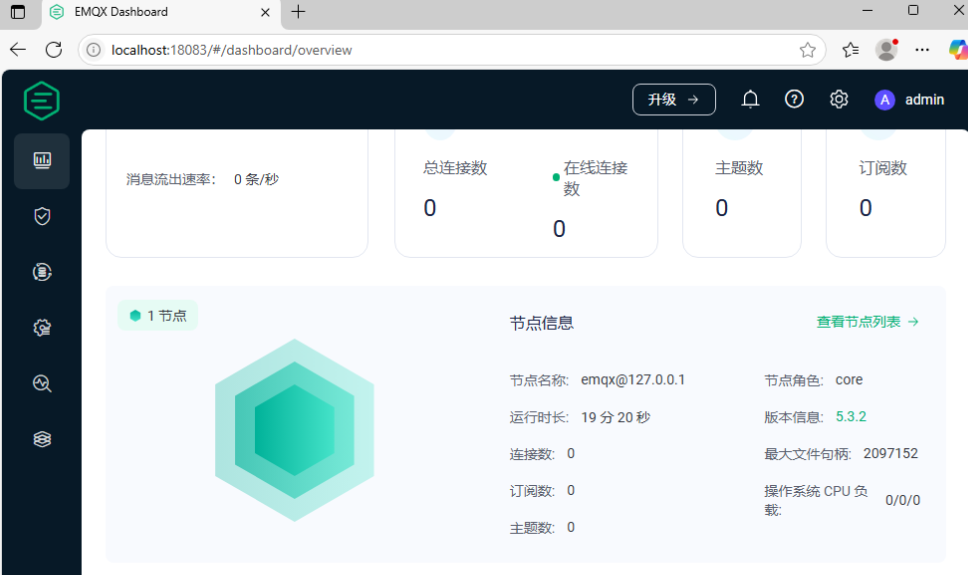Click the admin avatar icon
968x575 pixels.
[885, 99]
